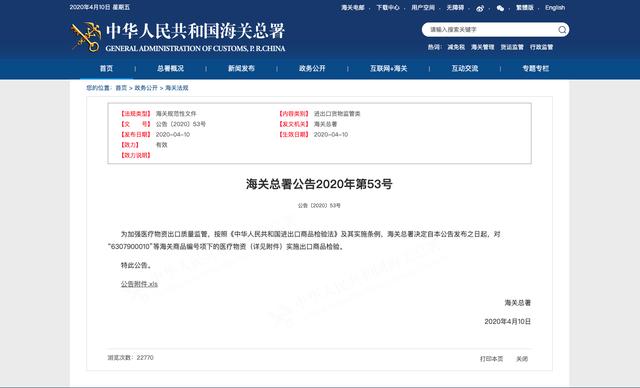
Task: Open the 互联网+海关 menu item
Action: click(389, 69)
